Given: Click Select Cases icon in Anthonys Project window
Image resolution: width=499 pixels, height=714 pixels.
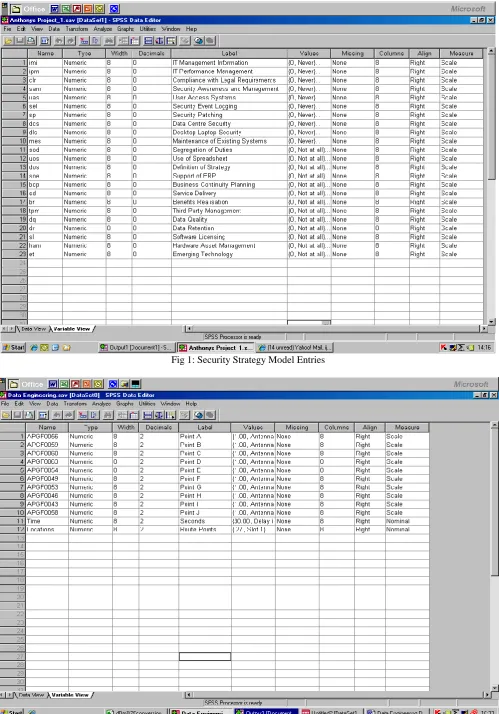Looking at the screenshot, I should (x=171, y=41).
